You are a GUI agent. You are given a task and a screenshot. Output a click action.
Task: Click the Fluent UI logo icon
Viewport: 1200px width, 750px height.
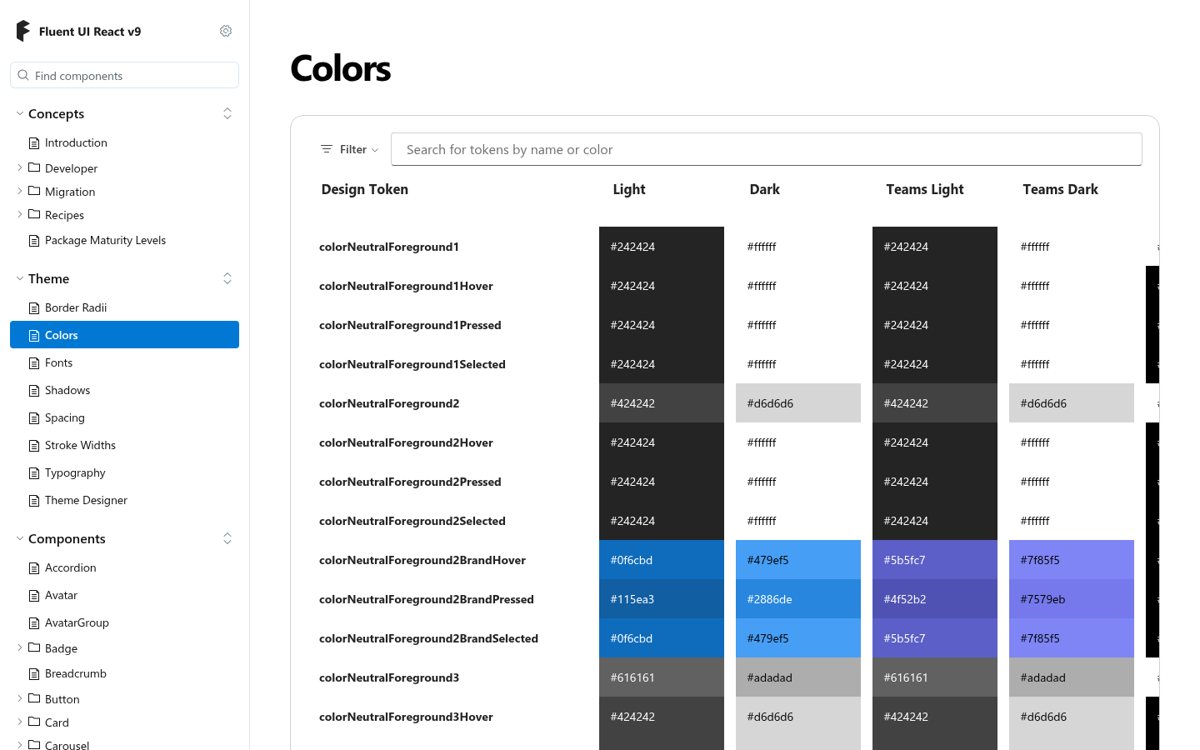point(23,31)
